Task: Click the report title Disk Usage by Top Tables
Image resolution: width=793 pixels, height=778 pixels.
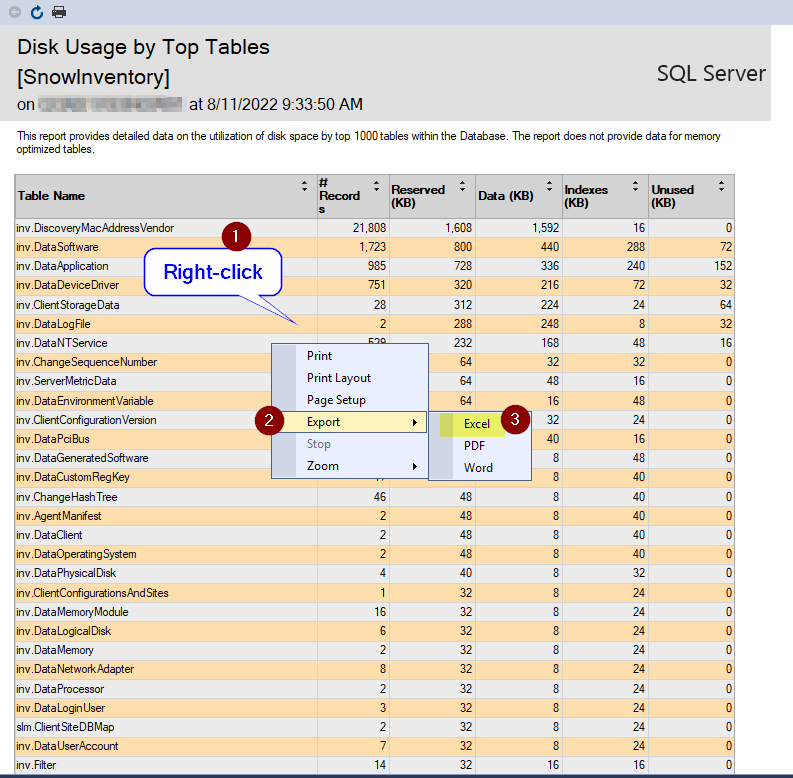Action: tap(144, 47)
